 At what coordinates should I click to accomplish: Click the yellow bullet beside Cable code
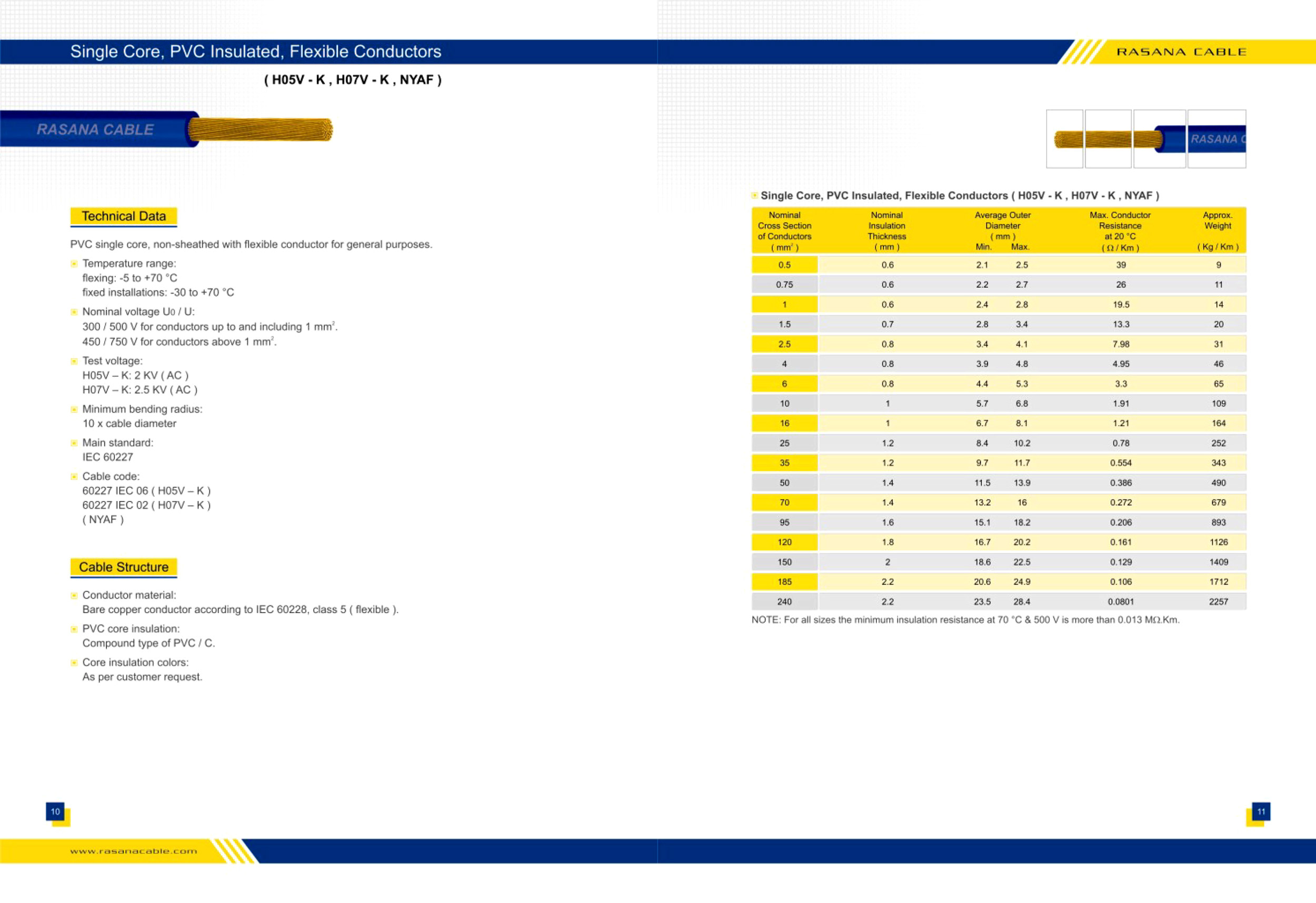[74, 477]
